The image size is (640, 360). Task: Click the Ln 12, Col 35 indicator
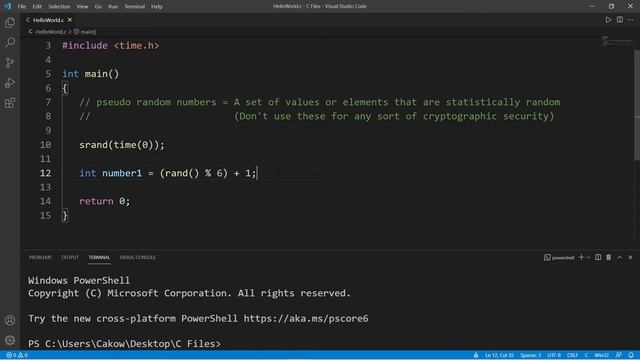point(499,355)
